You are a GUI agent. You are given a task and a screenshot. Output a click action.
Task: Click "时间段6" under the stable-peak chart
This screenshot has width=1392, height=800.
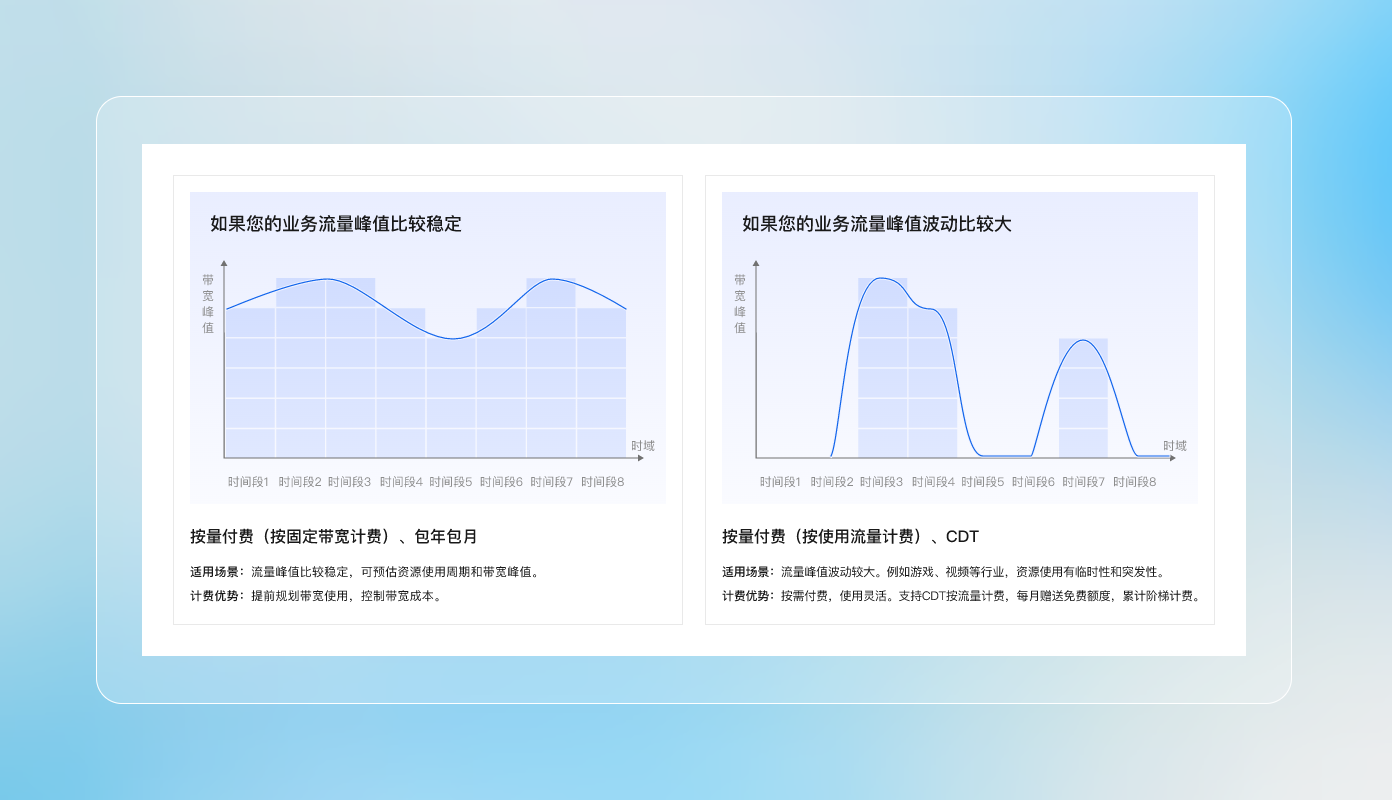(x=501, y=482)
